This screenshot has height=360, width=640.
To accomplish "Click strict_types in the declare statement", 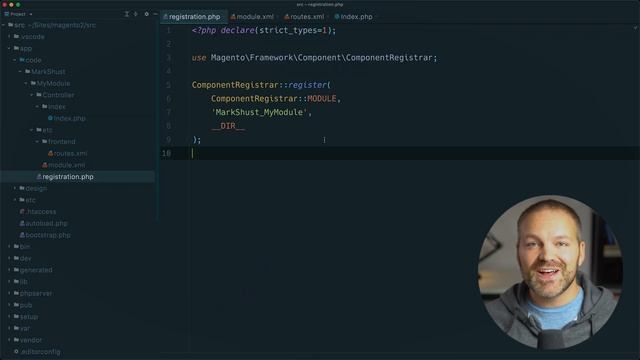I will pos(288,31).
